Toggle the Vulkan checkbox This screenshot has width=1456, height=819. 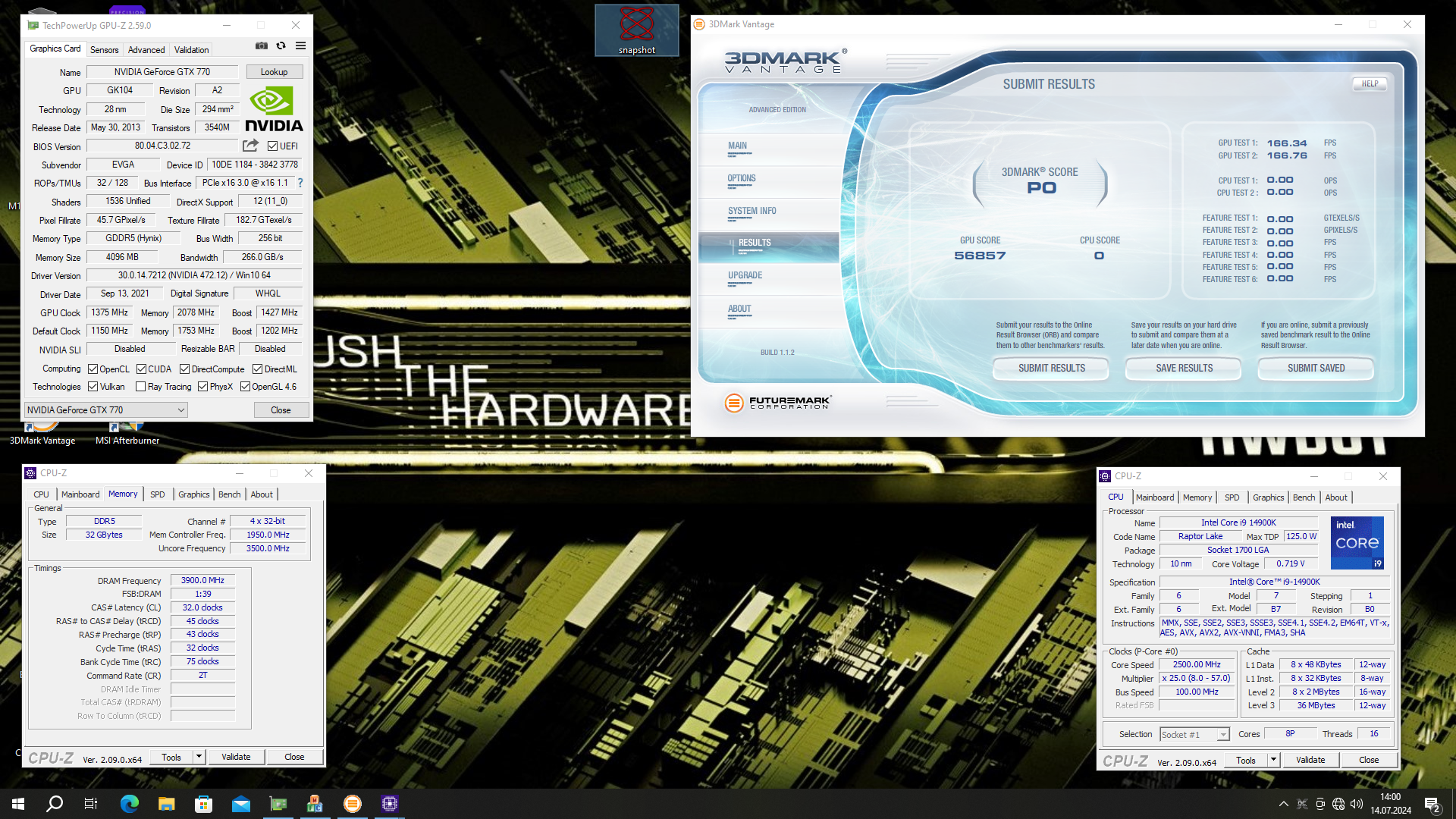(93, 387)
